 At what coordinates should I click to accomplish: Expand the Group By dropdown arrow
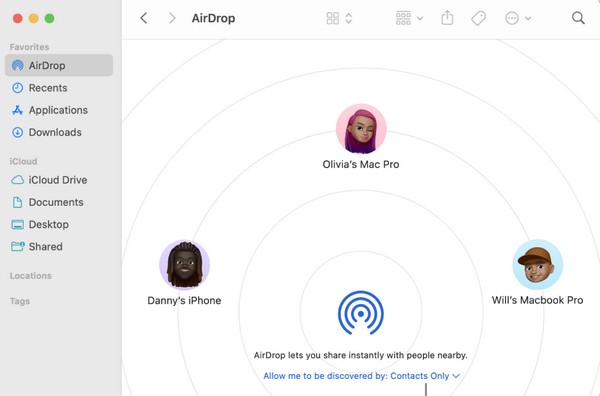click(x=420, y=18)
